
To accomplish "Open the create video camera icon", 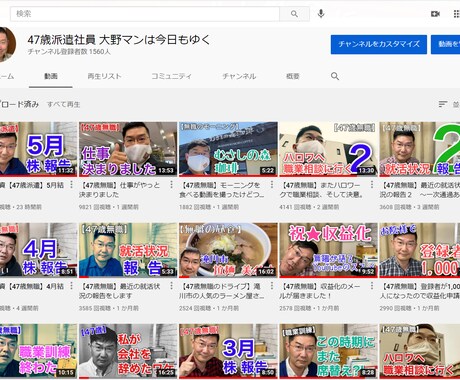I will (435, 14).
